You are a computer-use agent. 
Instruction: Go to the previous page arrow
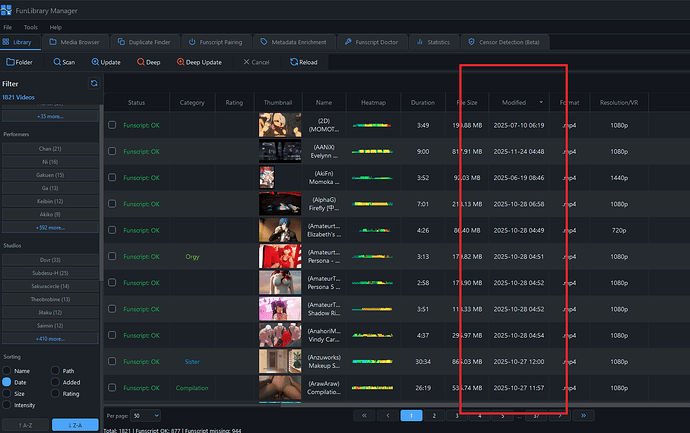(x=388, y=415)
